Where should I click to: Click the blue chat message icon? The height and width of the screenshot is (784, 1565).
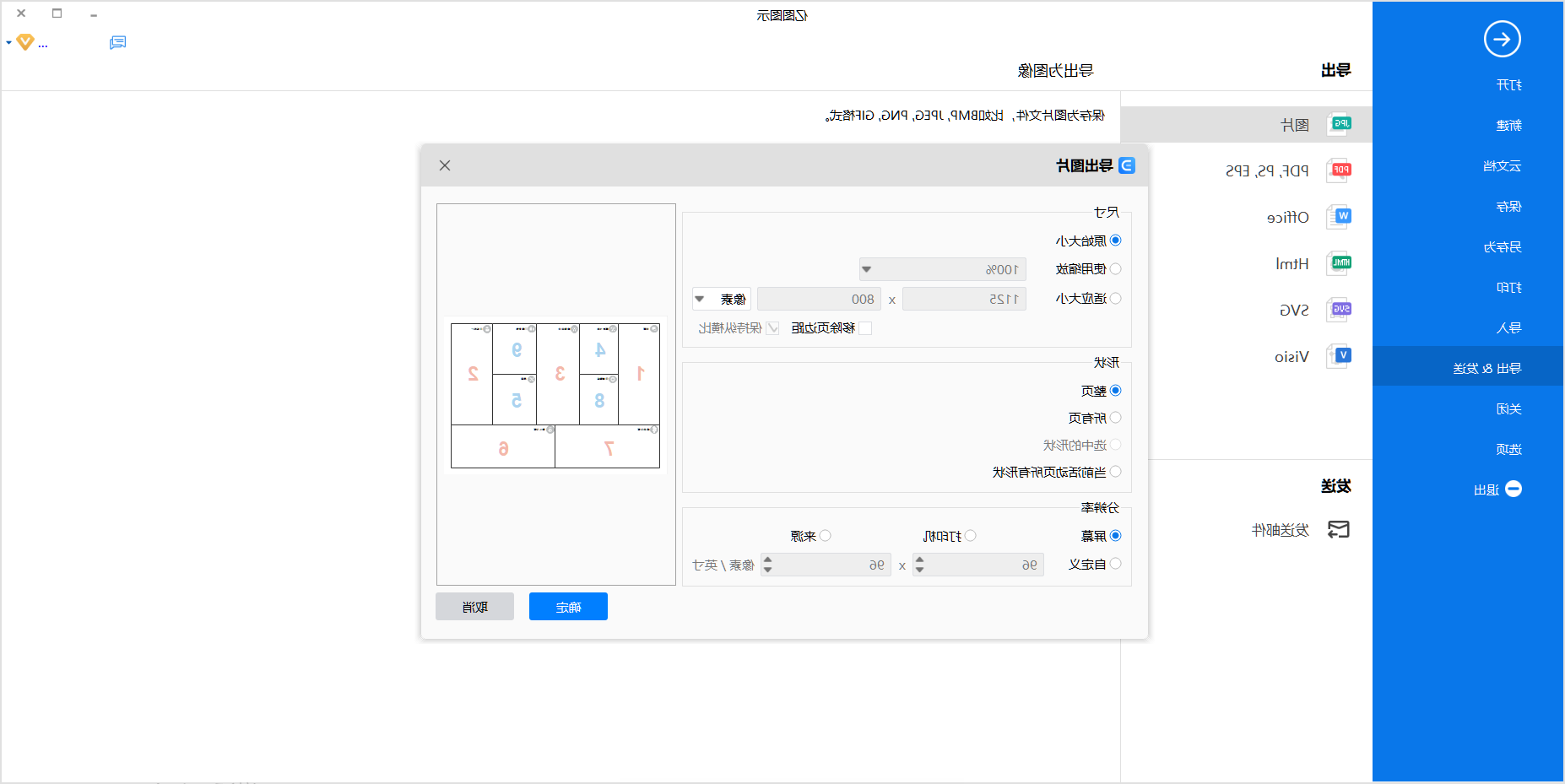click(x=117, y=42)
